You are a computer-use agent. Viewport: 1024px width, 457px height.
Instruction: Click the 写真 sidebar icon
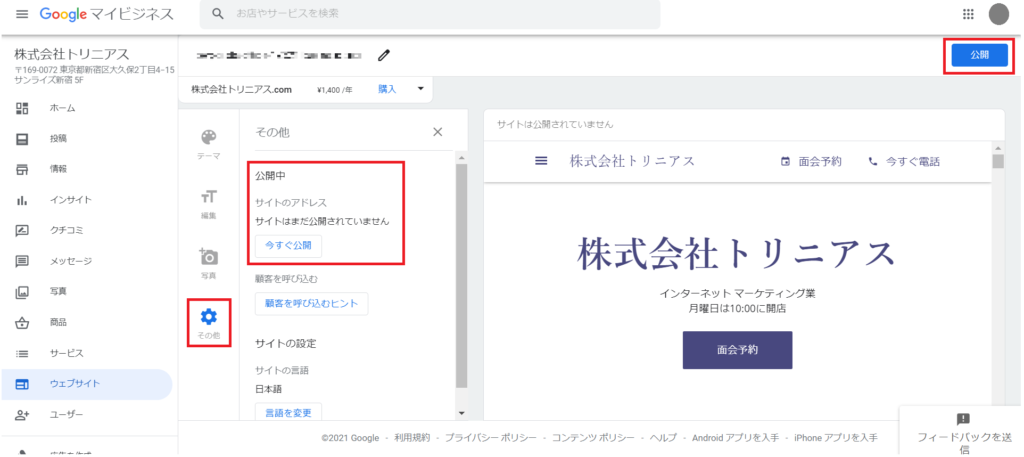(22, 292)
